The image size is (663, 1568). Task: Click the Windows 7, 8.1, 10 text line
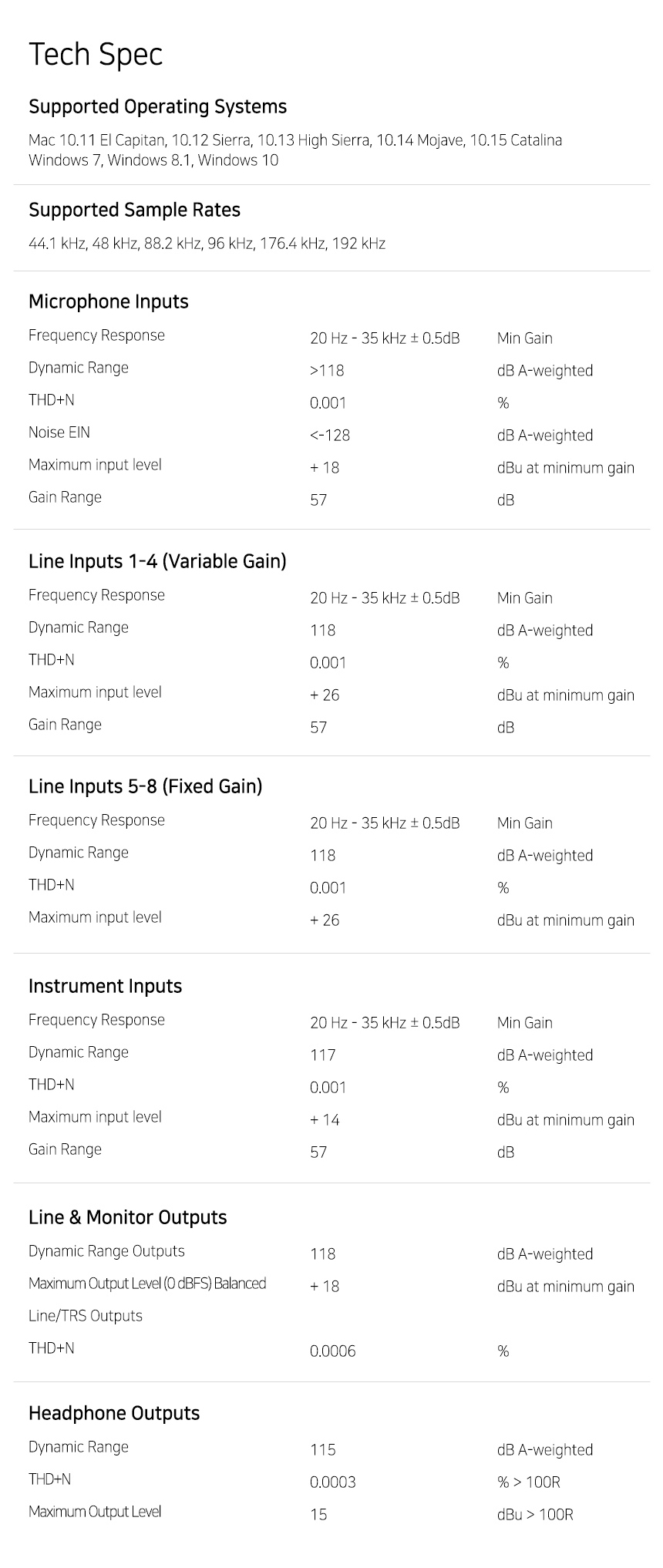tap(153, 160)
